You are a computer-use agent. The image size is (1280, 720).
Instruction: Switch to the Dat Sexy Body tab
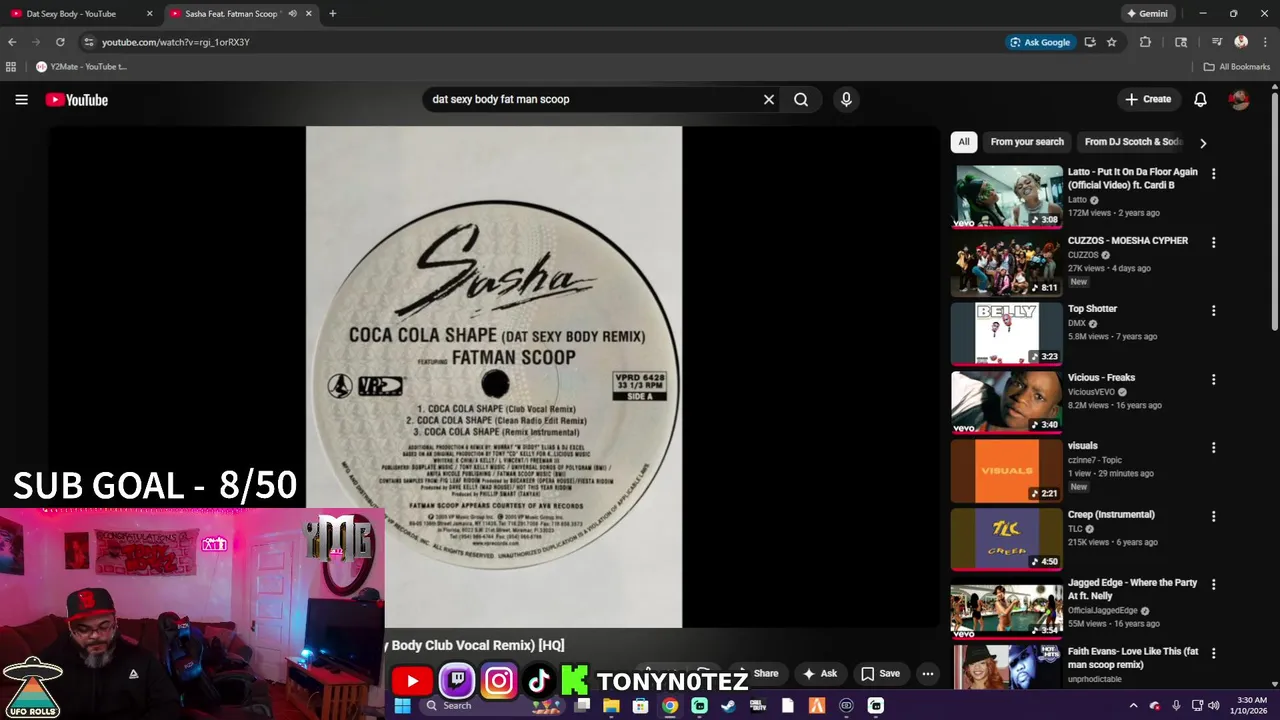(x=80, y=14)
